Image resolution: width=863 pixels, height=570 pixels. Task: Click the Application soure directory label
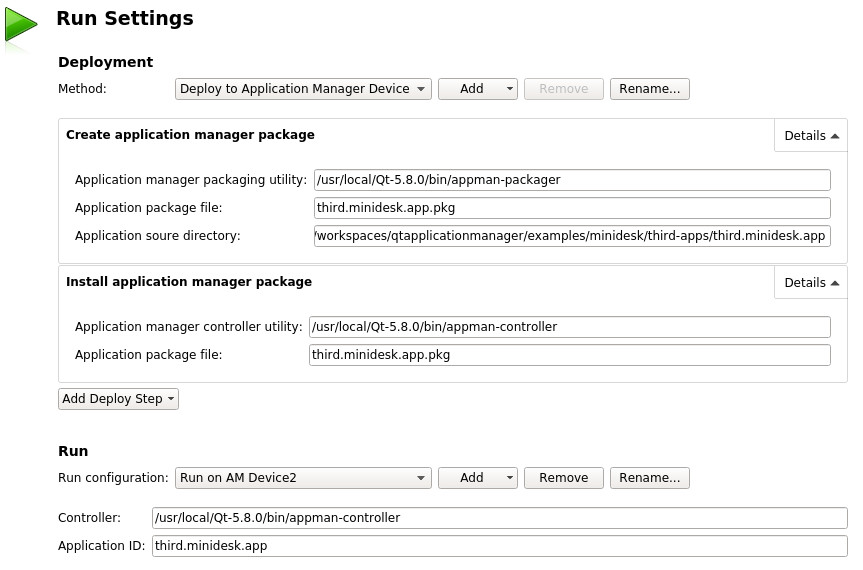click(x=157, y=236)
